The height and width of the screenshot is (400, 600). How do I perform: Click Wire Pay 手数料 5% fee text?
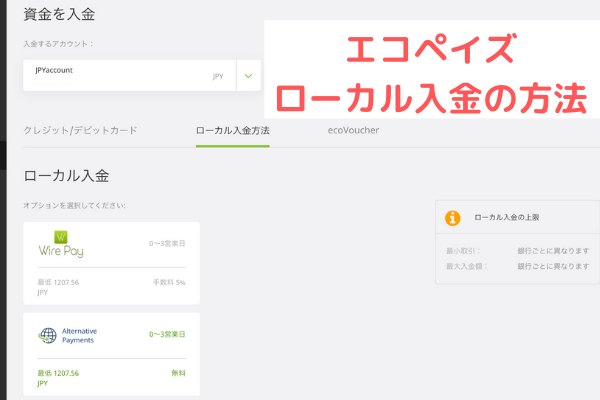tap(169, 283)
